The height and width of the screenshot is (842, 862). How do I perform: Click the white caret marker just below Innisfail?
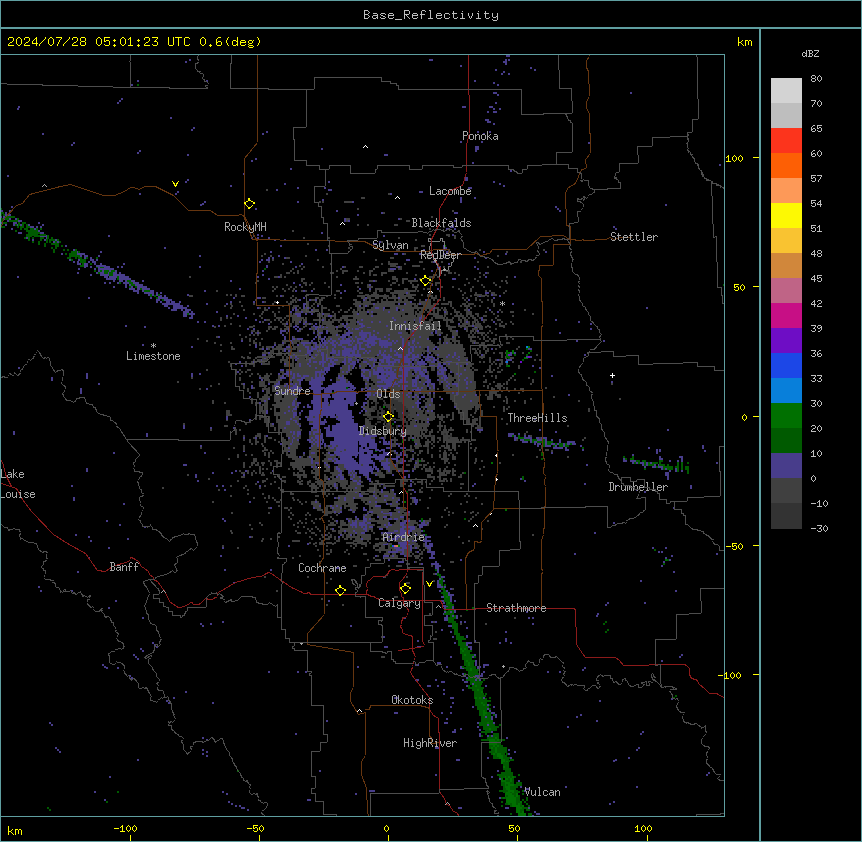[x=400, y=348]
